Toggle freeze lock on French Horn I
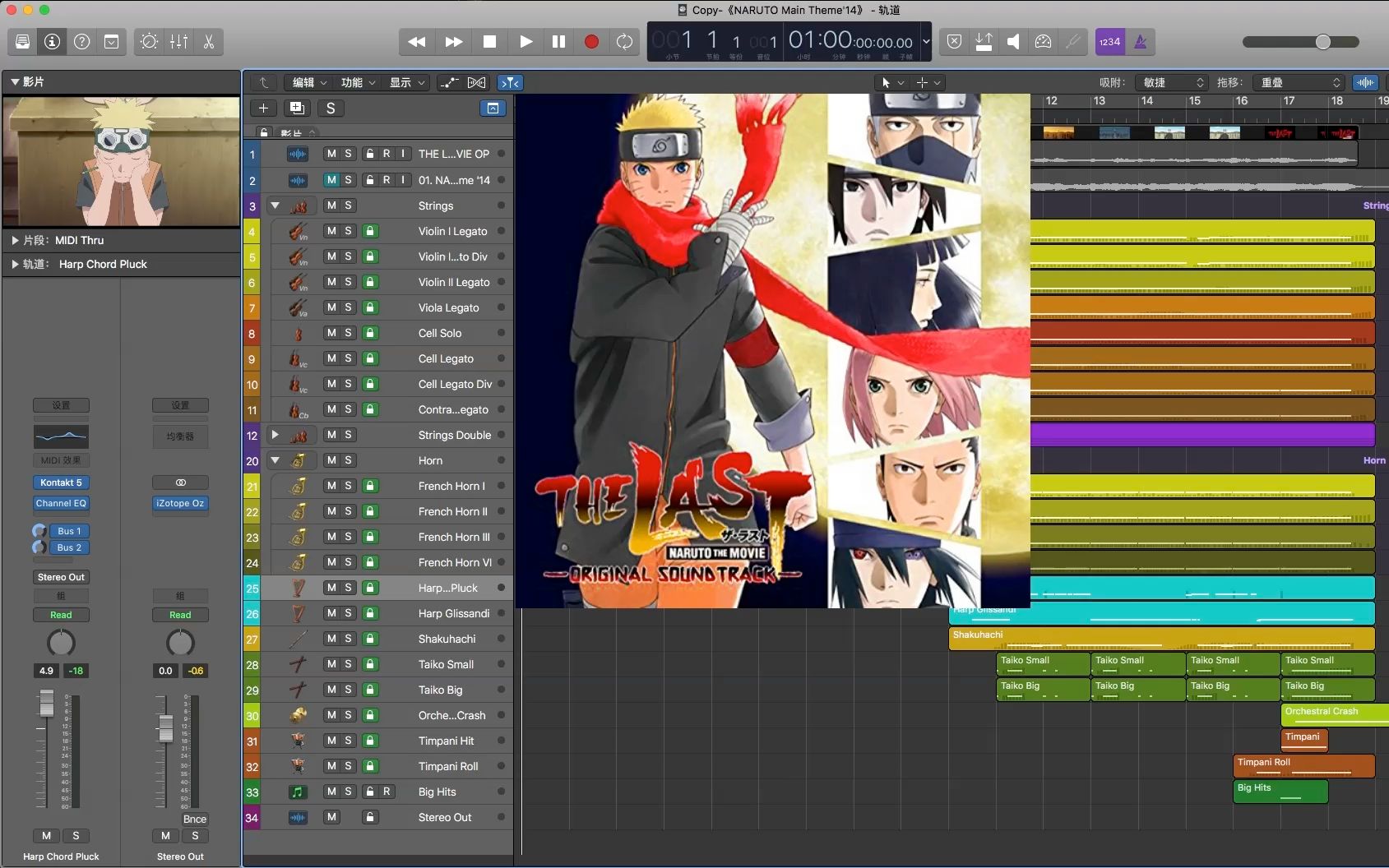Screen dimensions: 1389x868 (370, 486)
